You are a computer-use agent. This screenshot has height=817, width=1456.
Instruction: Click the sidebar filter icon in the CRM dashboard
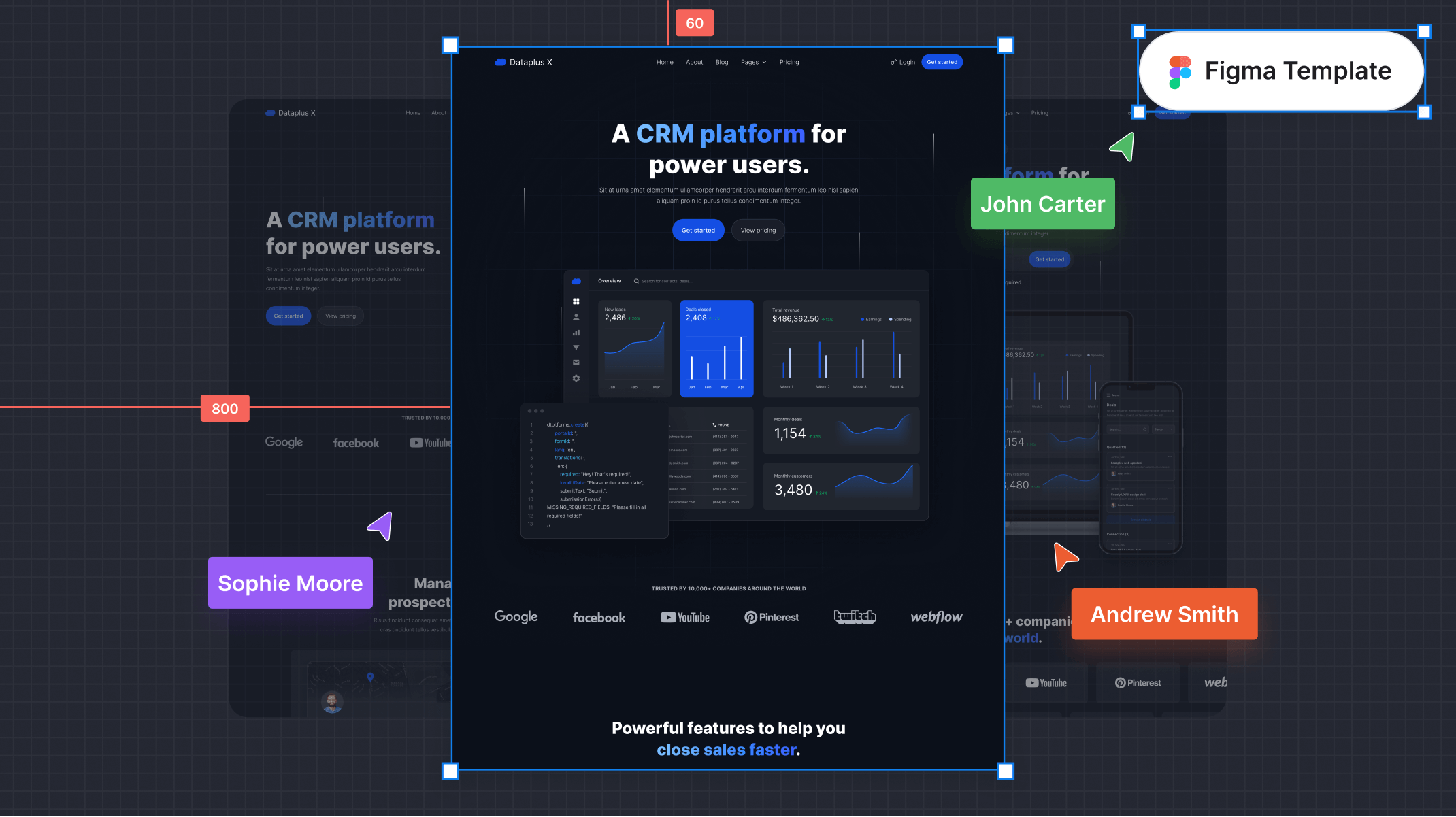point(577,349)
